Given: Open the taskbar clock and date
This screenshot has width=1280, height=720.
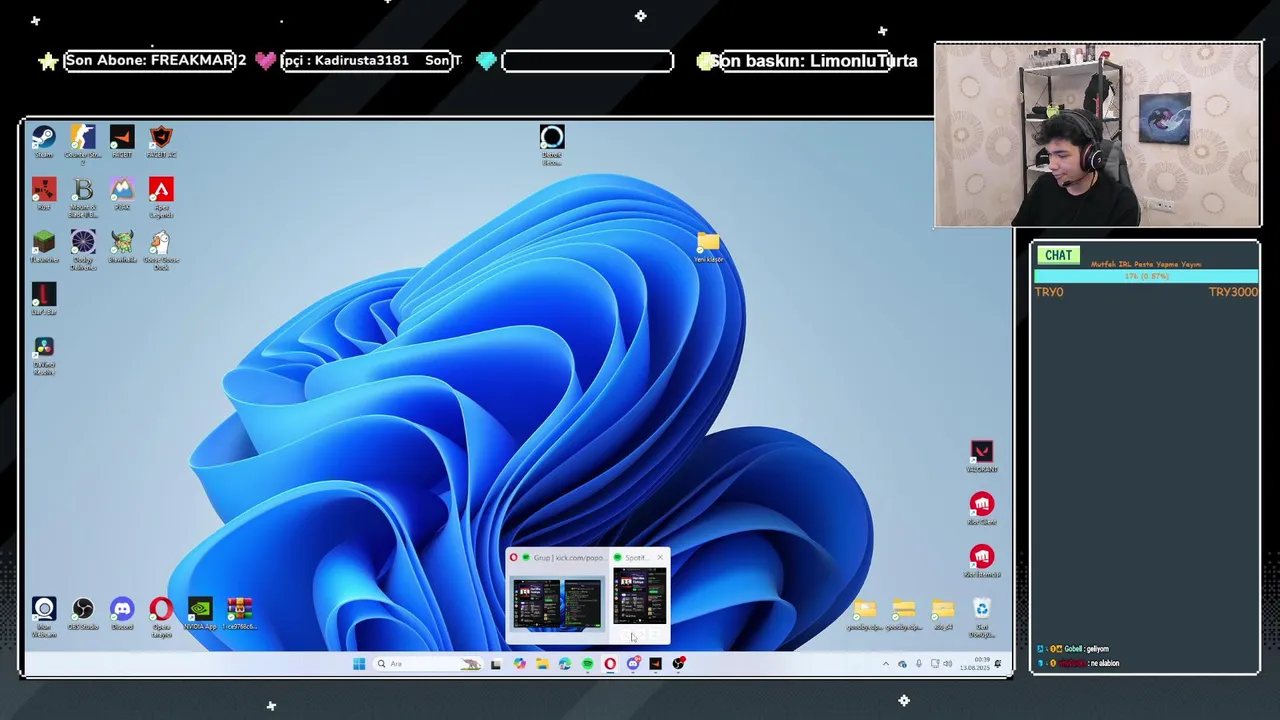Looking at the screenshot, I should [x=974, y=664].
